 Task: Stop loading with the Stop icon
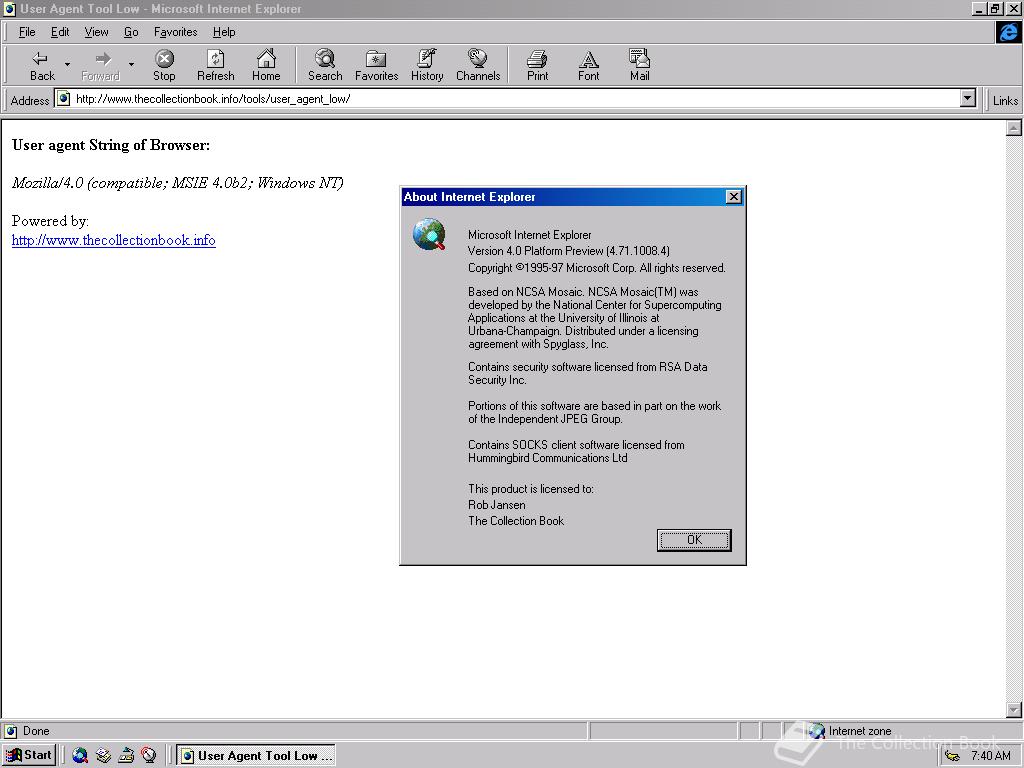point(164,65)
